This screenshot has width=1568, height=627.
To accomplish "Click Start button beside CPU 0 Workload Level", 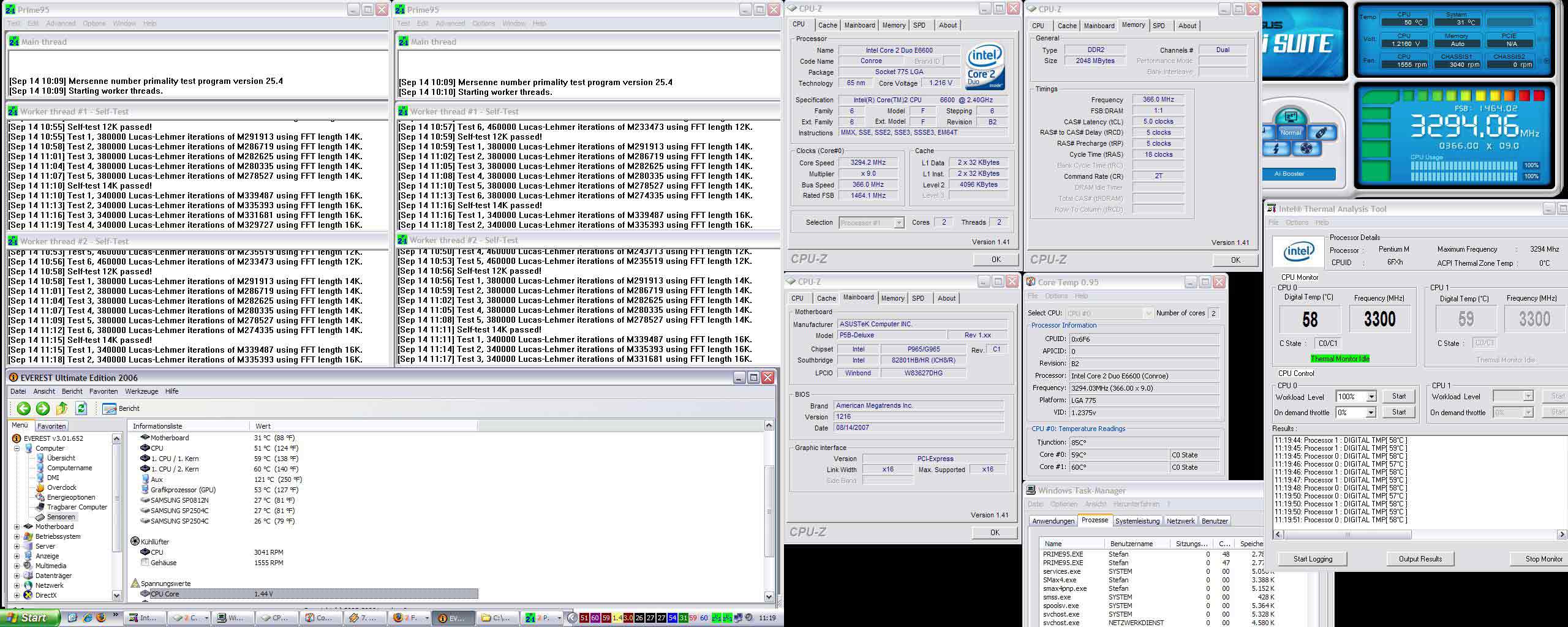I will pyautogui.click(x=1399, y=396).
